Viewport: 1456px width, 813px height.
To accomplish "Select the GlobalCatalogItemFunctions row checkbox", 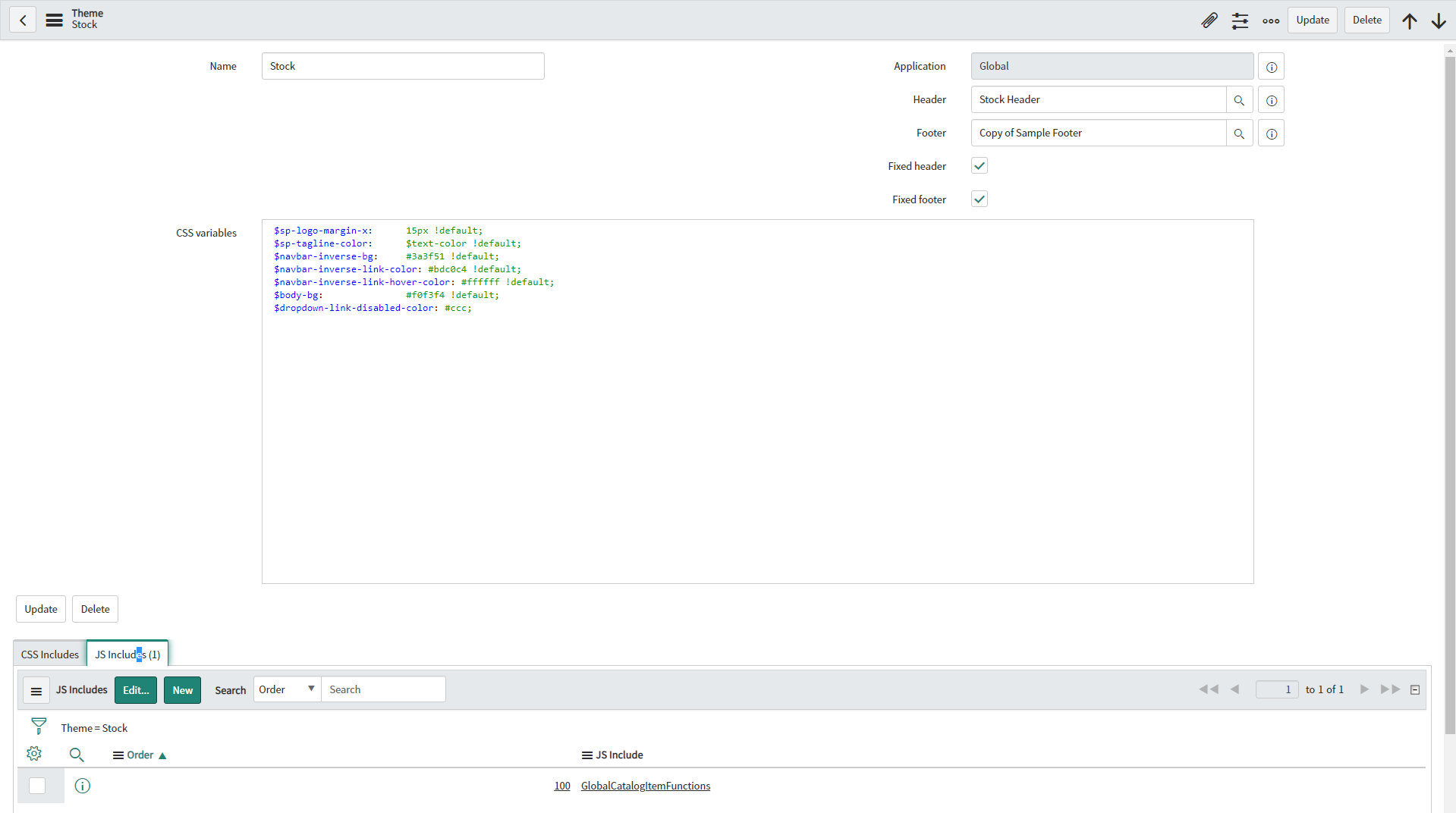I will pos(37,786).
